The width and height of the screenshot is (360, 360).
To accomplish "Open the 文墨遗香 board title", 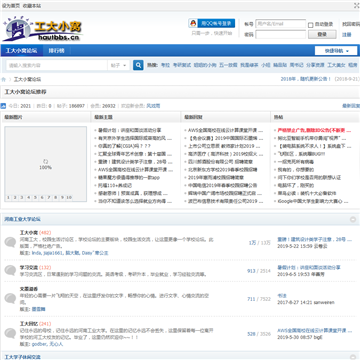I will (29, 289).
